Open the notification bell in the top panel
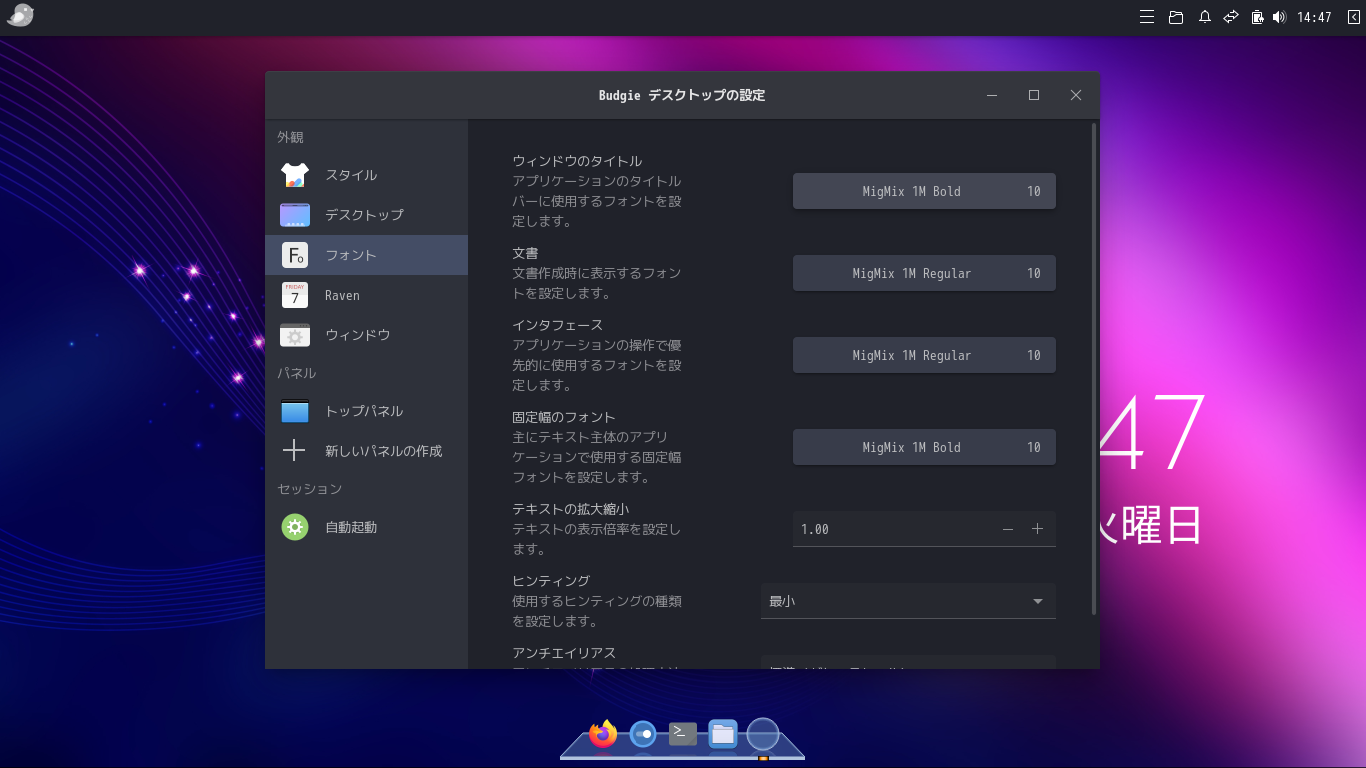 tap(1204, 17)
